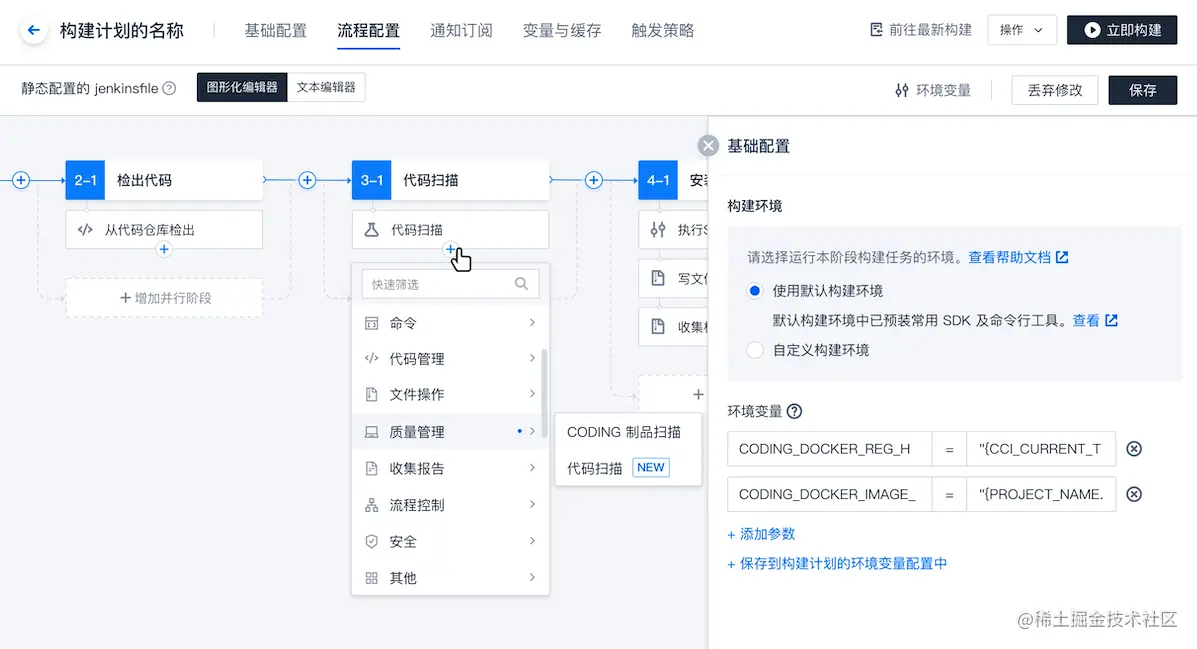Switch to 文本编辑器 mode
1197x649 pixels.
click(326, 87)
